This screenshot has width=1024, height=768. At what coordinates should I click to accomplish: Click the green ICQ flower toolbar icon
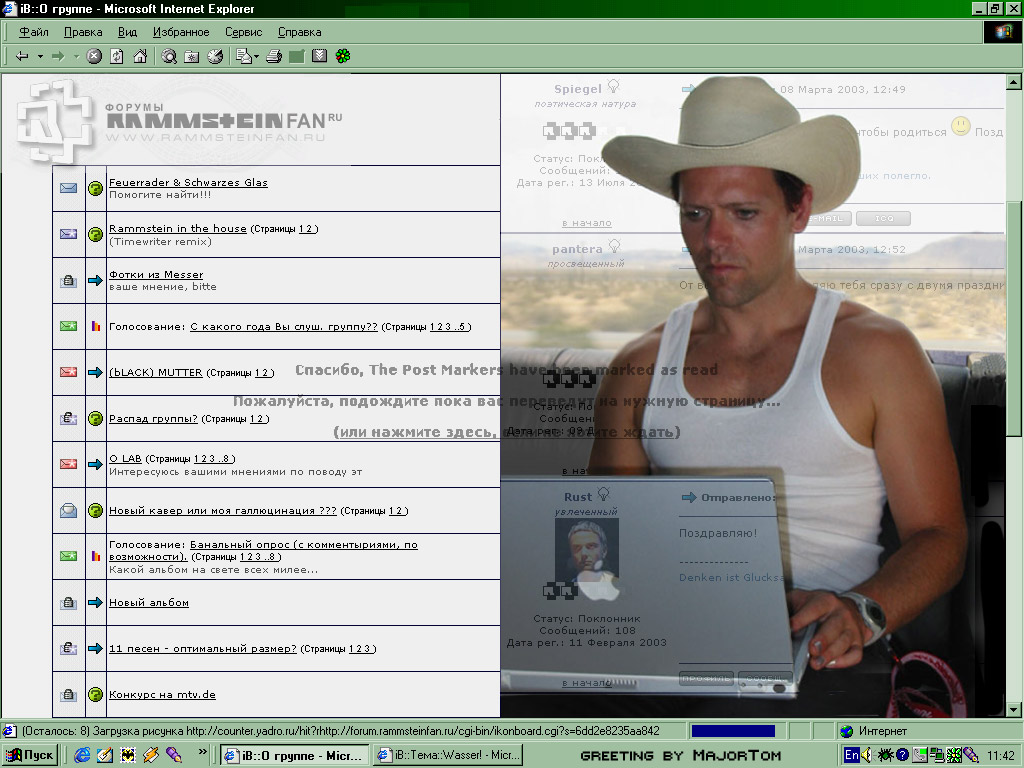(x=343, y=56)
